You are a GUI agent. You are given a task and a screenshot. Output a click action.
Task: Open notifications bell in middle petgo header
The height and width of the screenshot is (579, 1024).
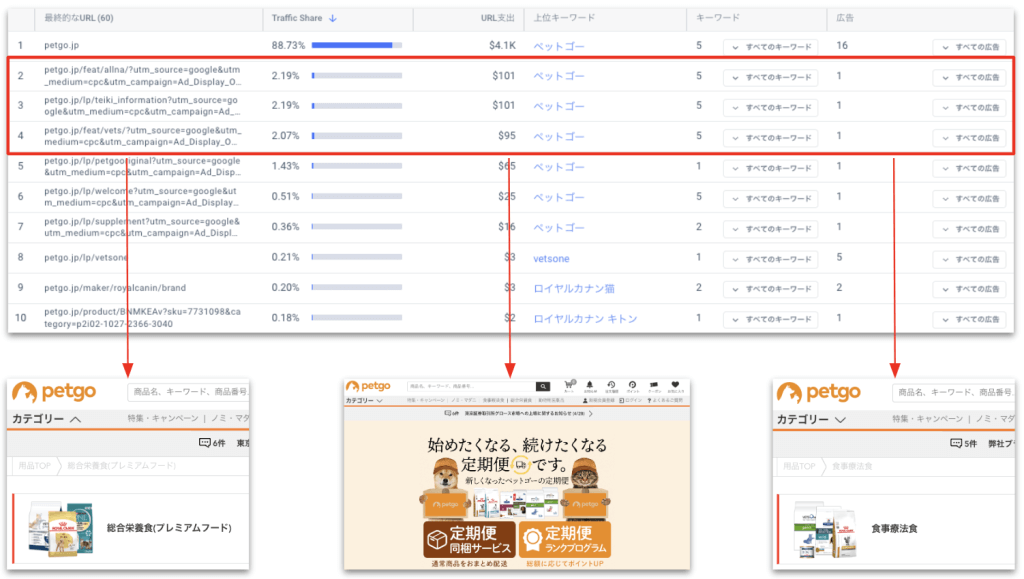(x=589, y=386)
